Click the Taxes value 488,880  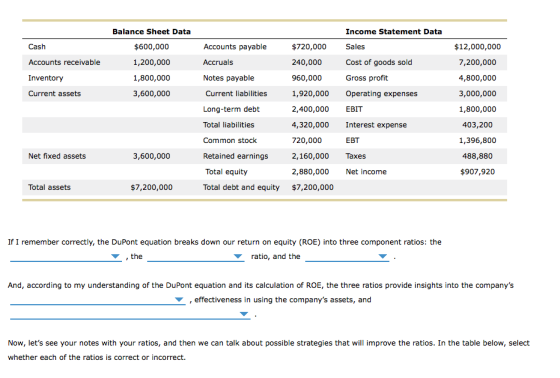(478, 156)
